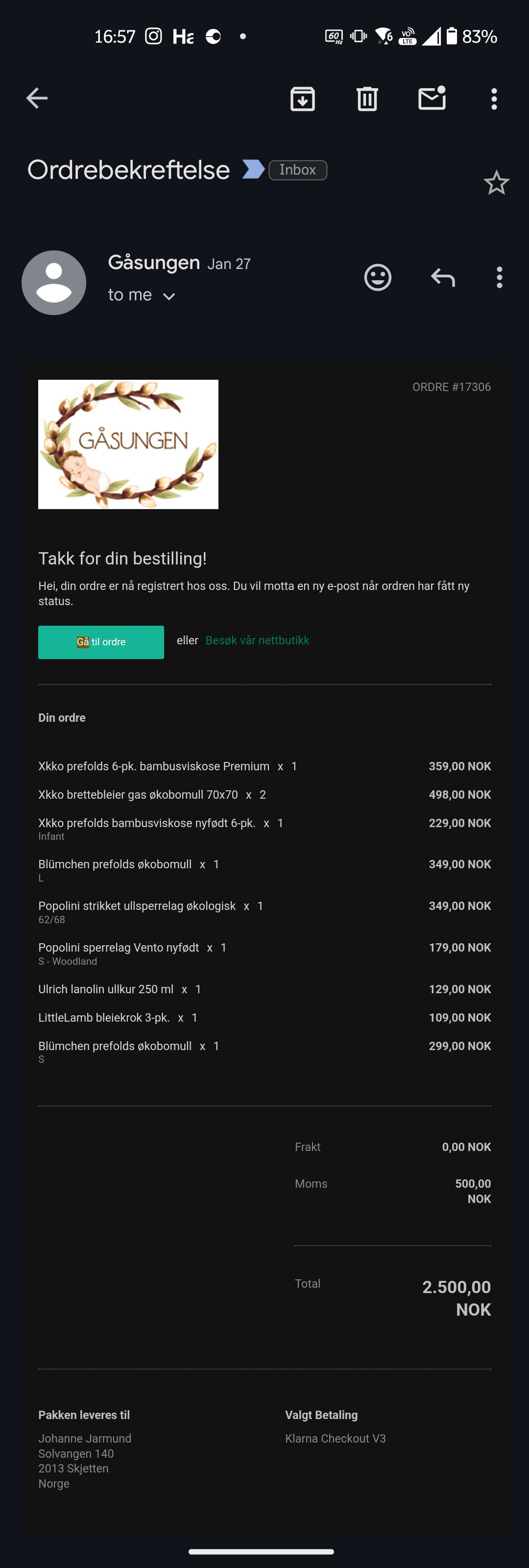Reply to the Gåsungen message

pos(443,277)
